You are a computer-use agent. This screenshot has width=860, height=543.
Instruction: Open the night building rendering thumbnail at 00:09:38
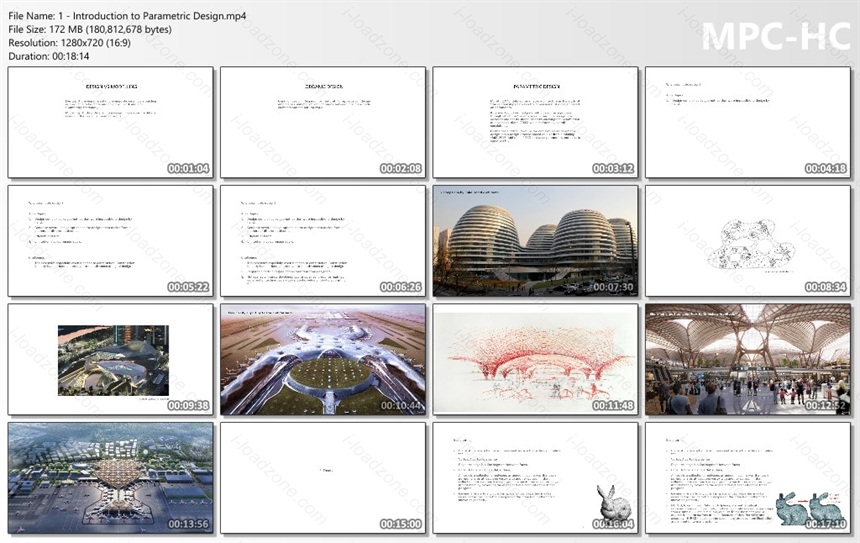point(111,359)
